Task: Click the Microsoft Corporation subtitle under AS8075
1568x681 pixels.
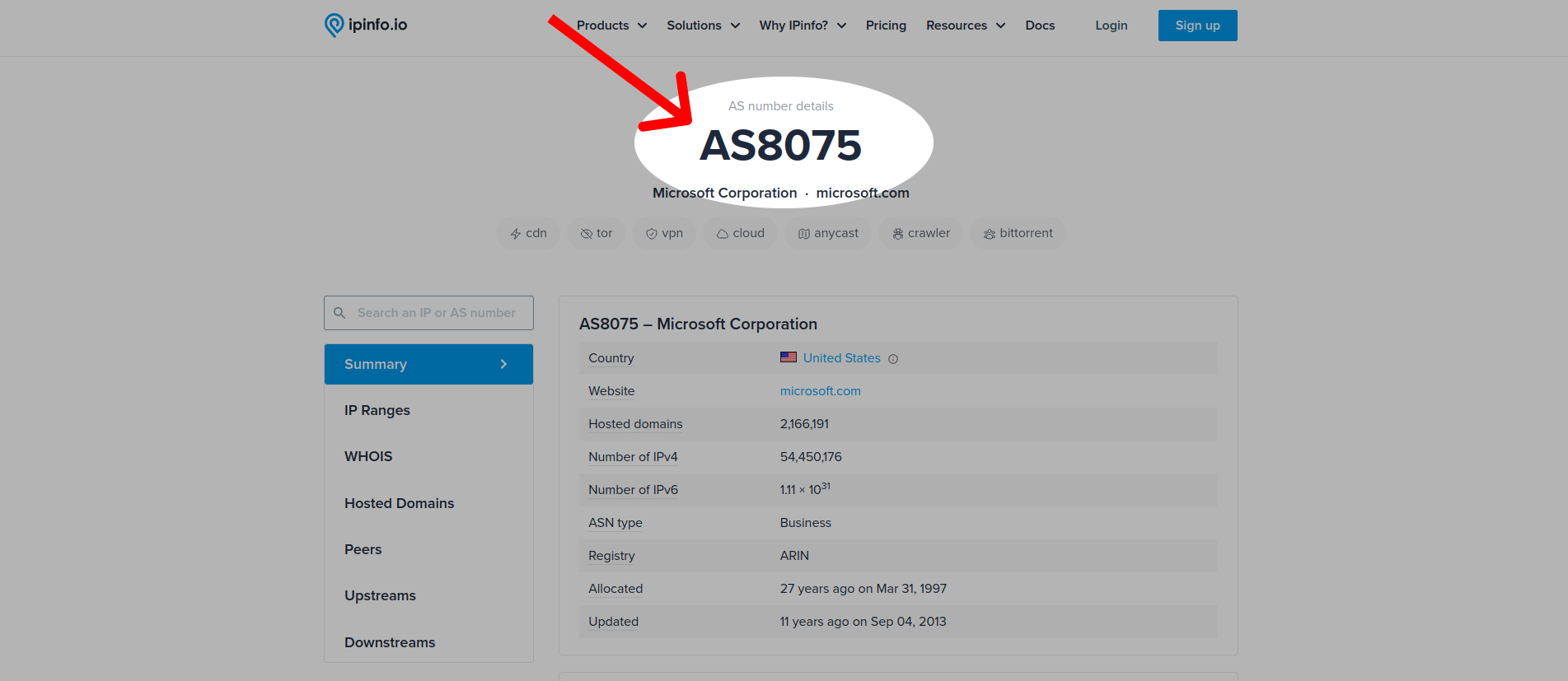Action: pyautogui.click(x=725, y=193)
